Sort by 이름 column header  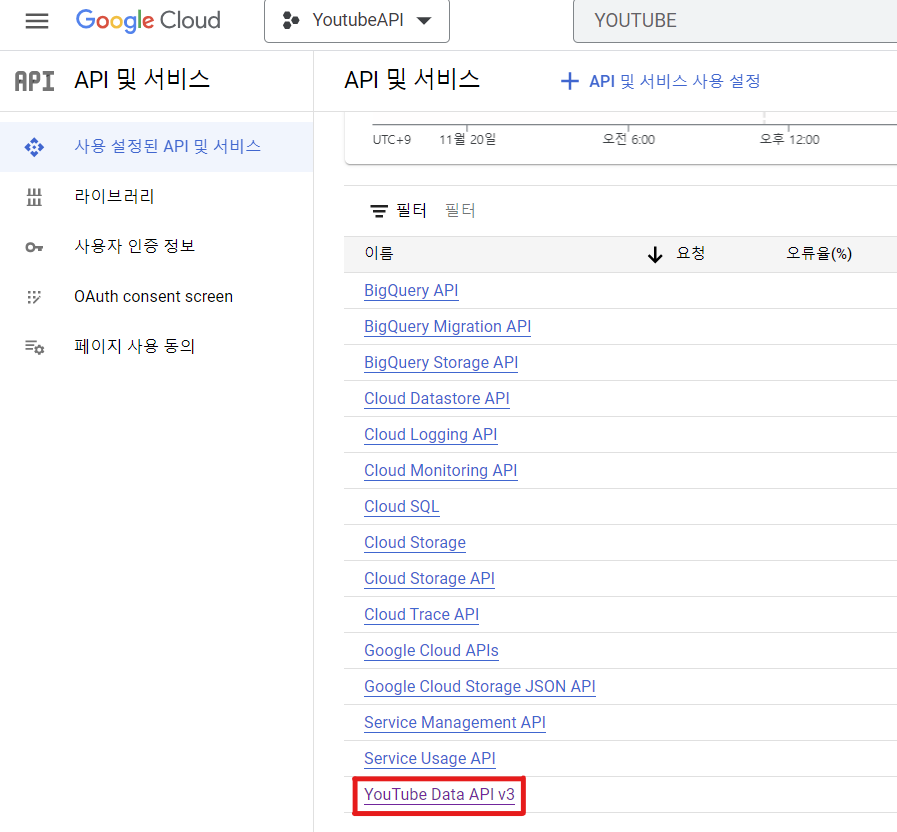pyautogui.click(x=379, y=253)
